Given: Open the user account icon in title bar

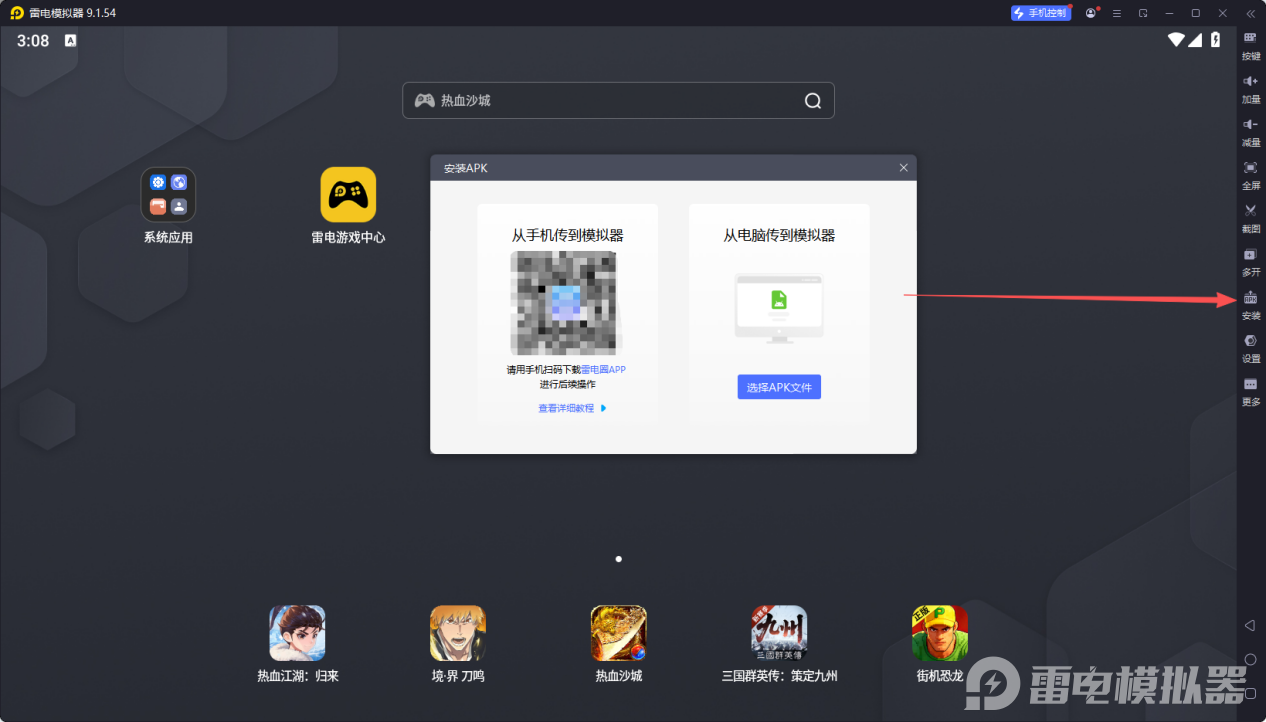Looking at the screenshot, I should [1090, 13].
